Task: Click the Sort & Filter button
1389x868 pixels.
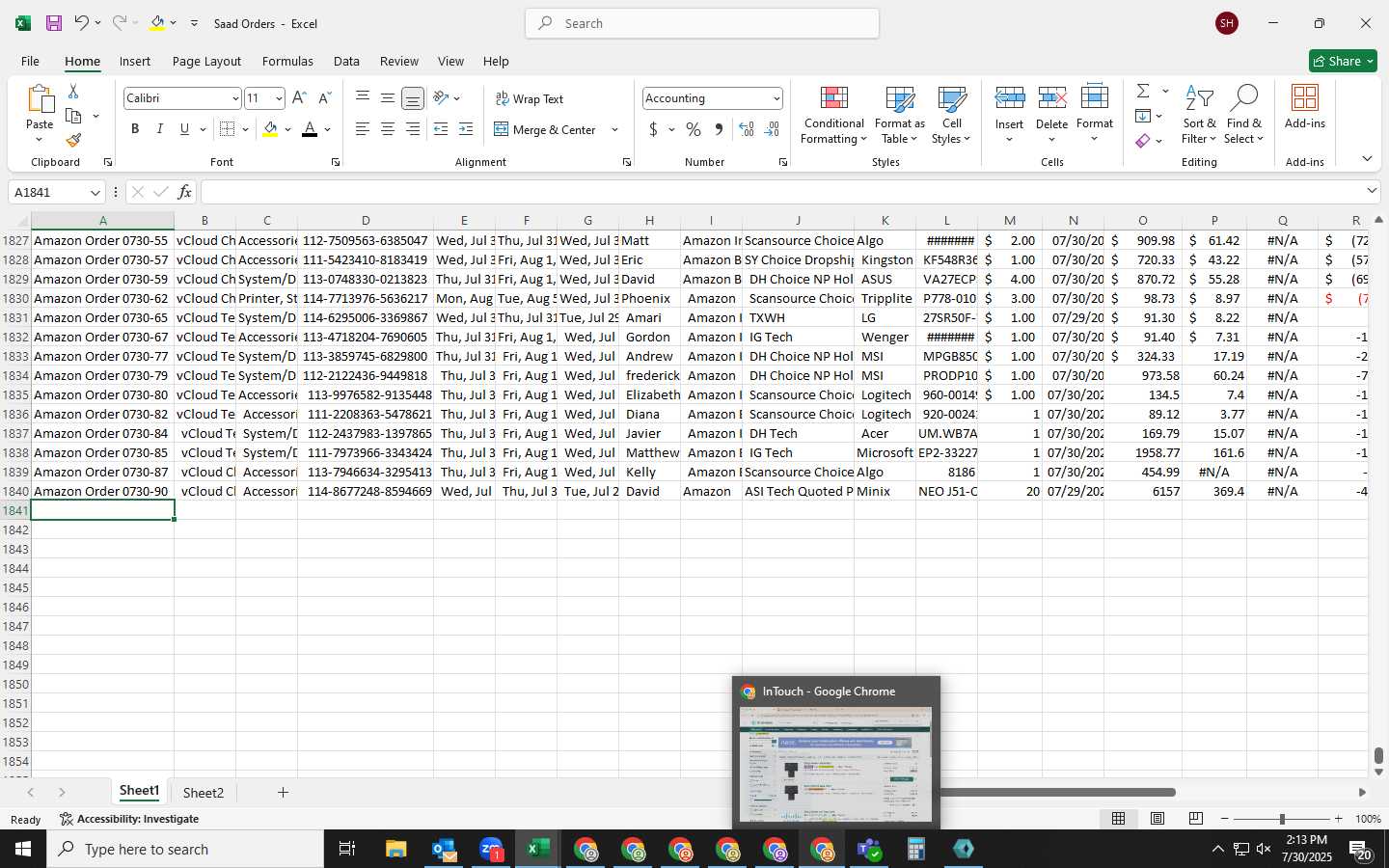Action: tap(1199, 115)
